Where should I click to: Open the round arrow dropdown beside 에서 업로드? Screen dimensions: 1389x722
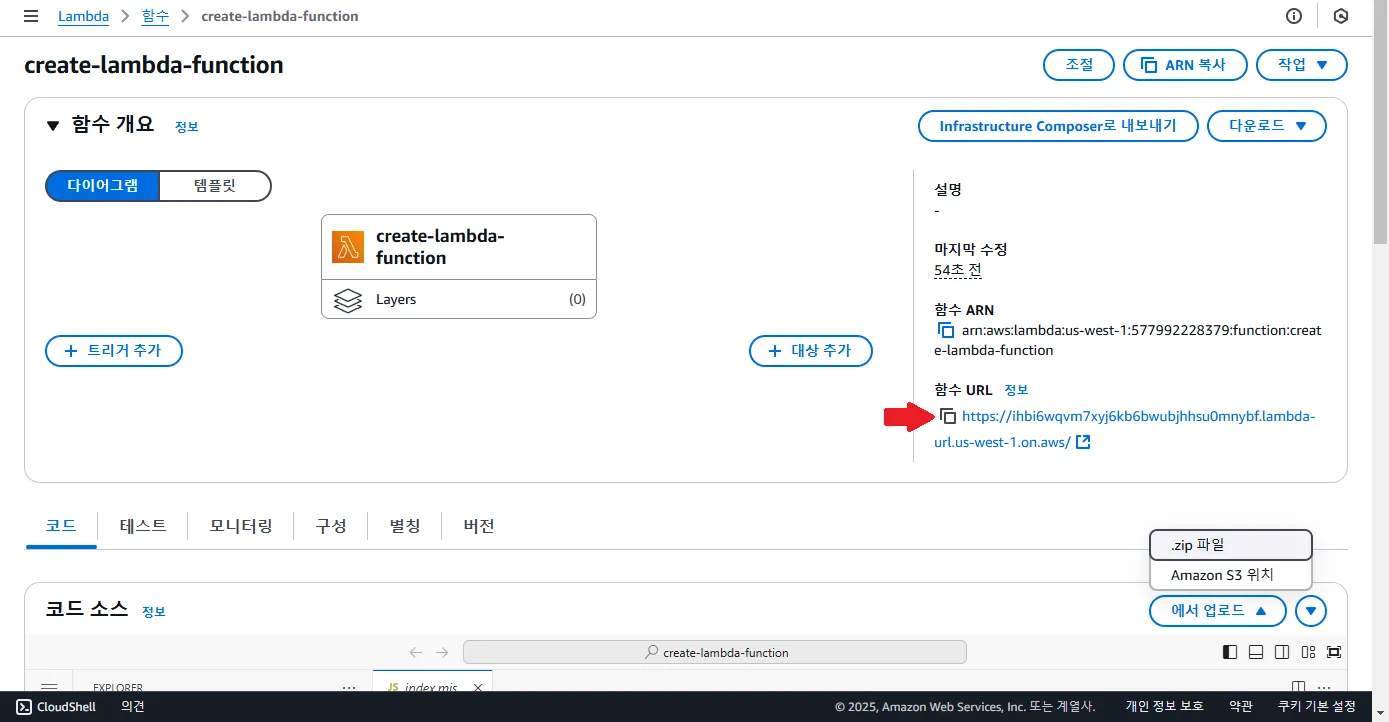pyautogui.click(x=1311, y=610)
